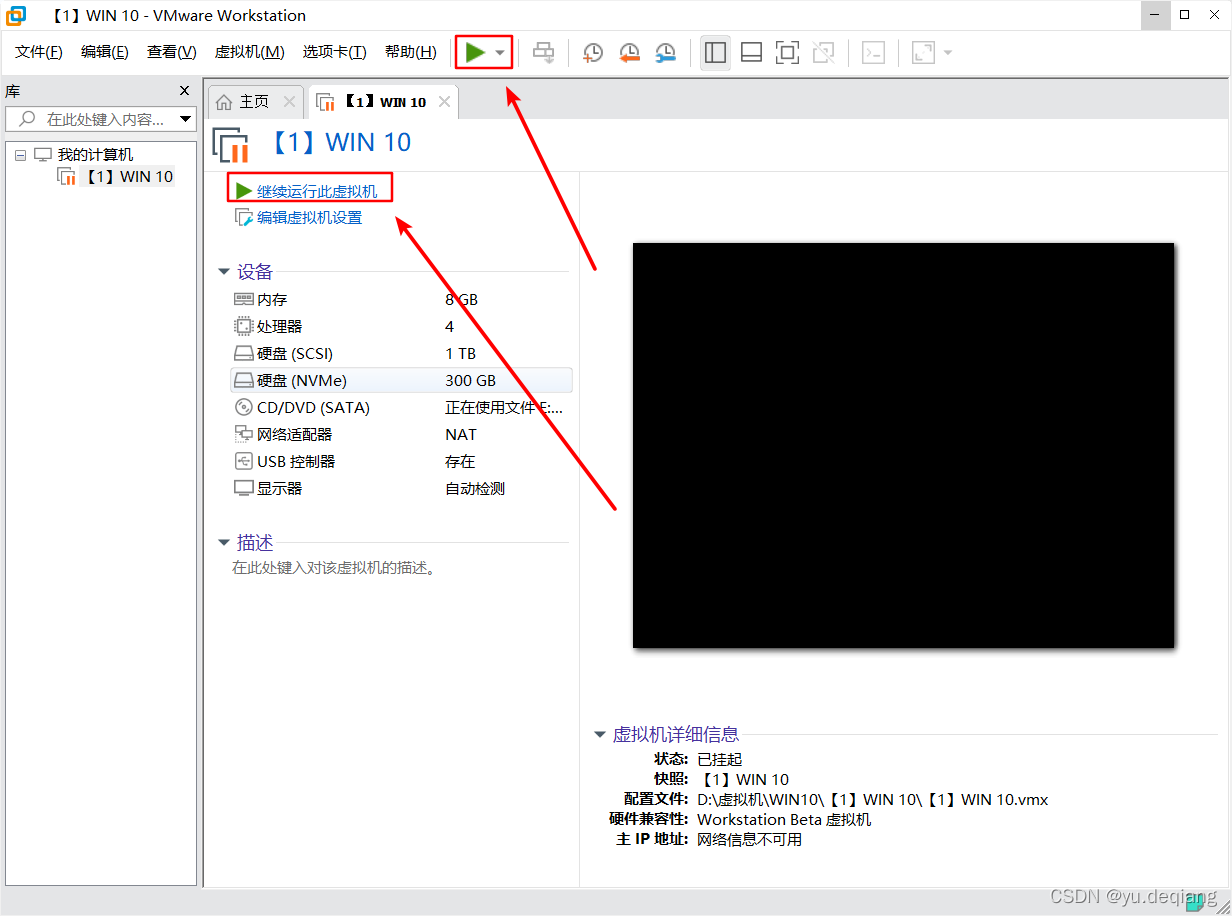Open the 帮助(H) menu
The width and height of the screenshot is (1232, 916).
click(x=411, y=52)
